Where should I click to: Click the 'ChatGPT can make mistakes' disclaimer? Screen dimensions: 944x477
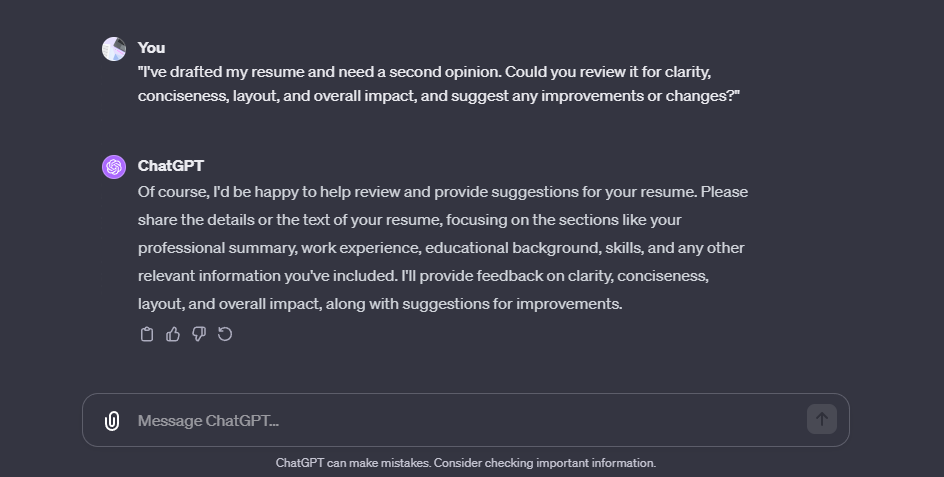click(x=465, y=463)
